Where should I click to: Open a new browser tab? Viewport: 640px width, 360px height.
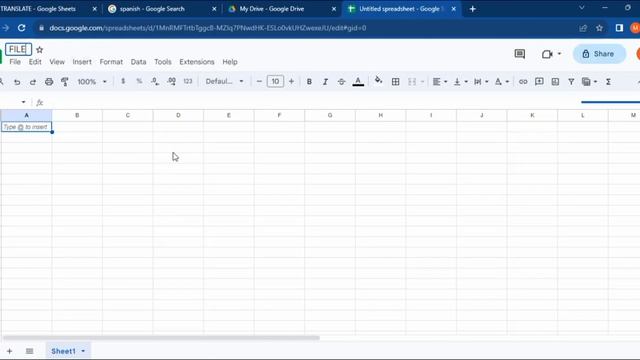pos(473,9)
